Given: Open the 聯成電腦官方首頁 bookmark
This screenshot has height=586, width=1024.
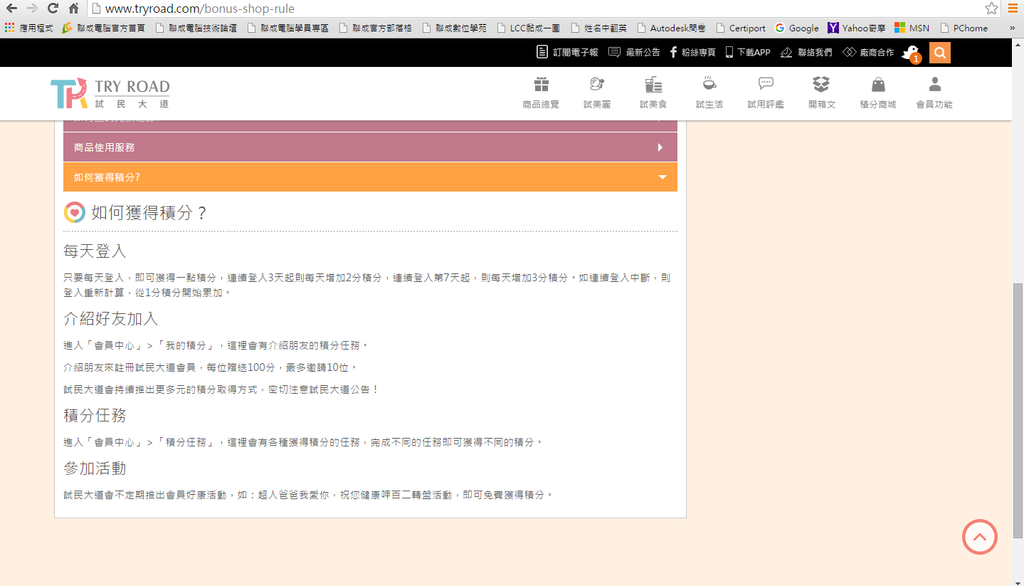Looking at the screenshot, I should (x=104, y=28).
